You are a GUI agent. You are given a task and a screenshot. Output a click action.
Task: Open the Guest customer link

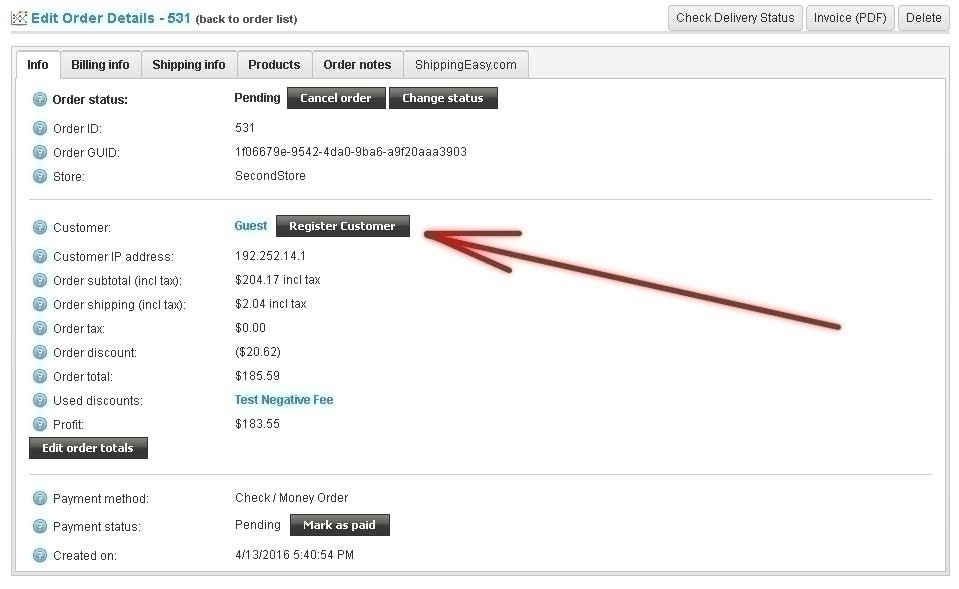tap(251, 226)
